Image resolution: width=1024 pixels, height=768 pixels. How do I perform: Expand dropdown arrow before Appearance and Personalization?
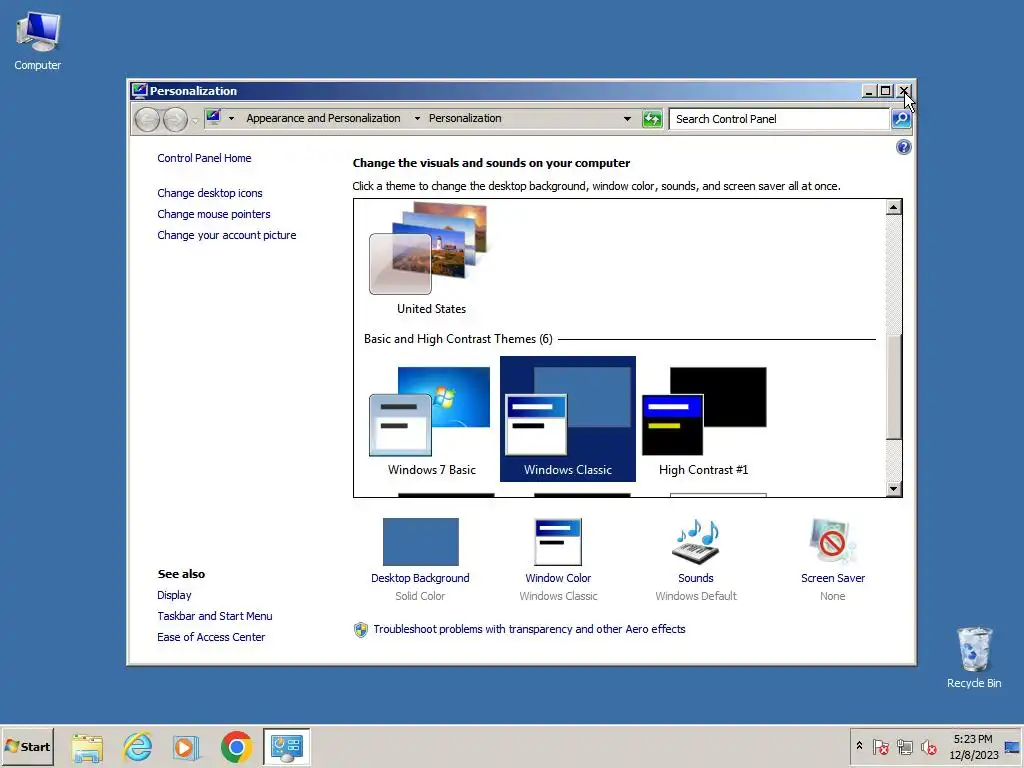(231, 118)
